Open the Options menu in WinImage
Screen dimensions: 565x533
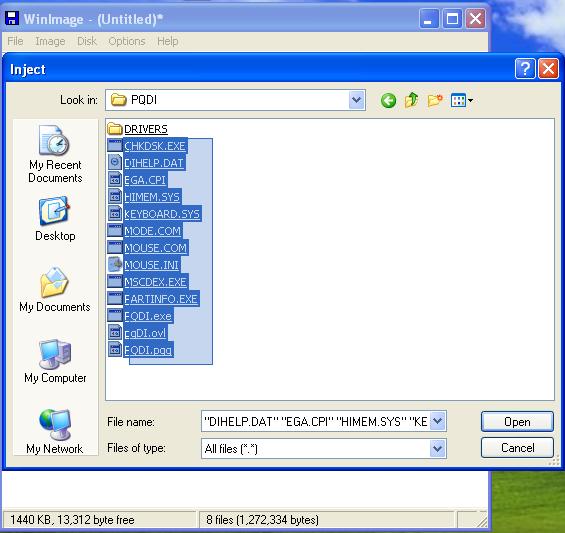coord(127,41)
